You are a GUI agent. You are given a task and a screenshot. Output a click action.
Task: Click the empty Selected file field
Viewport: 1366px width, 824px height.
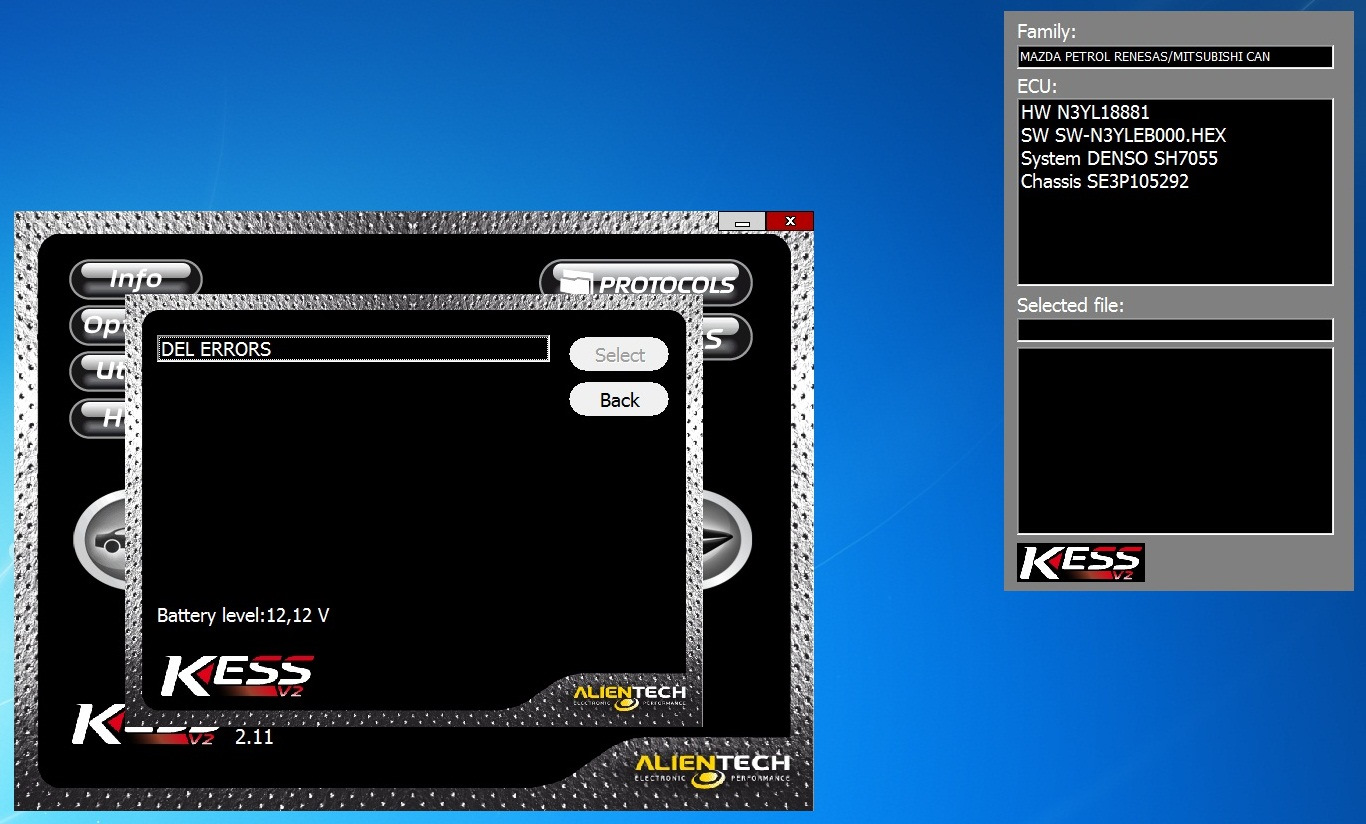[1175, 330]
